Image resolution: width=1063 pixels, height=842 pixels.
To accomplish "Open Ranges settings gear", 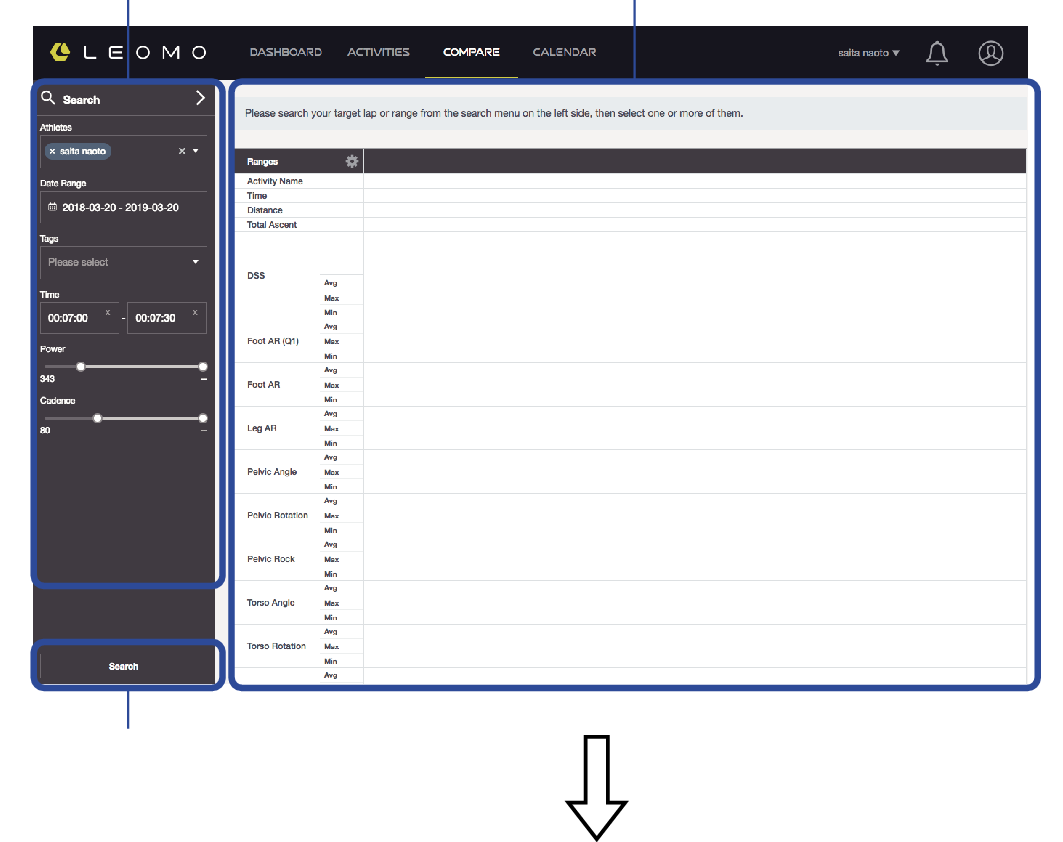I will (351, 161).
